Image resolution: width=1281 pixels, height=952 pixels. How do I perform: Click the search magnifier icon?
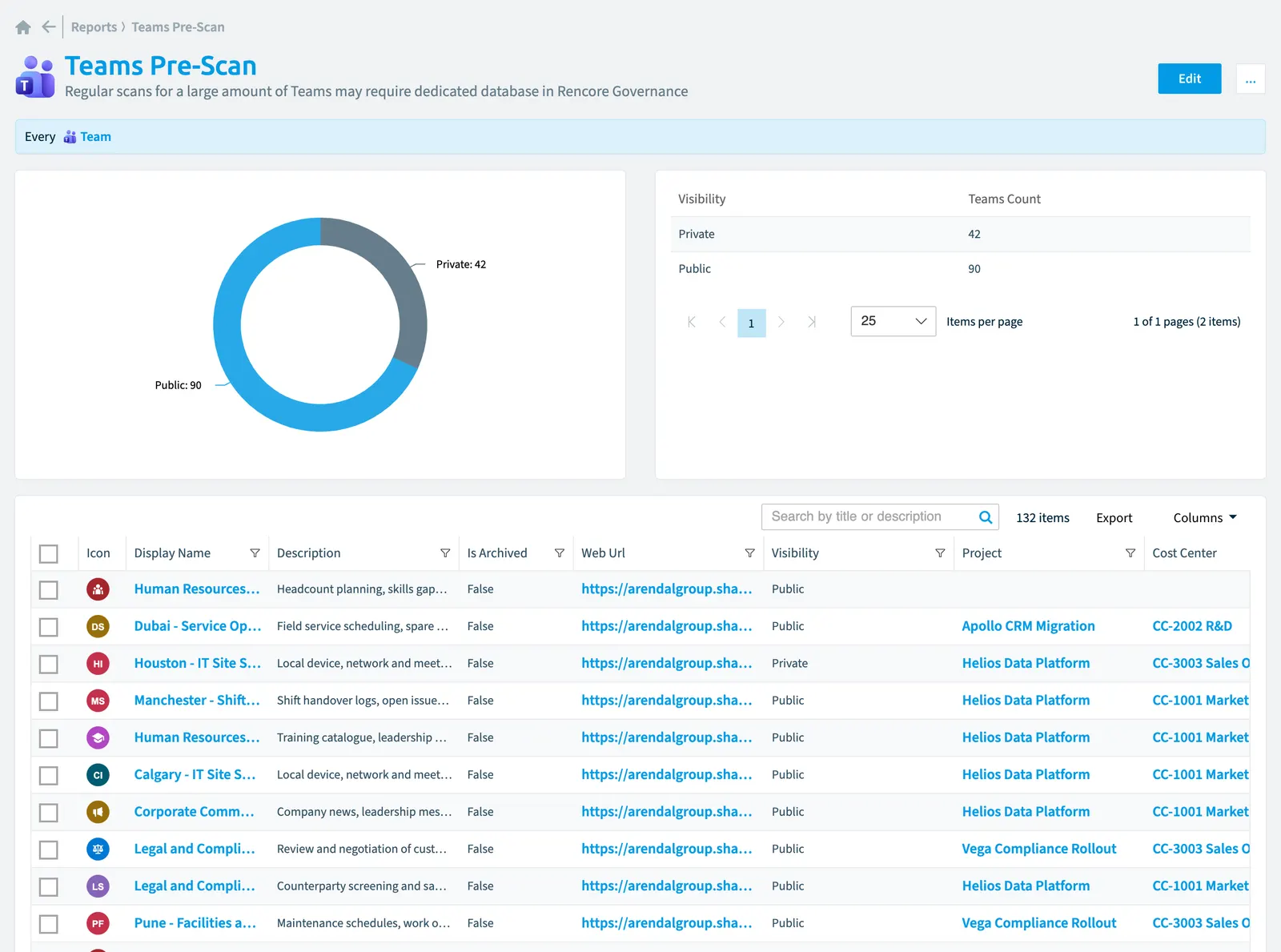(x=986, y=517)
